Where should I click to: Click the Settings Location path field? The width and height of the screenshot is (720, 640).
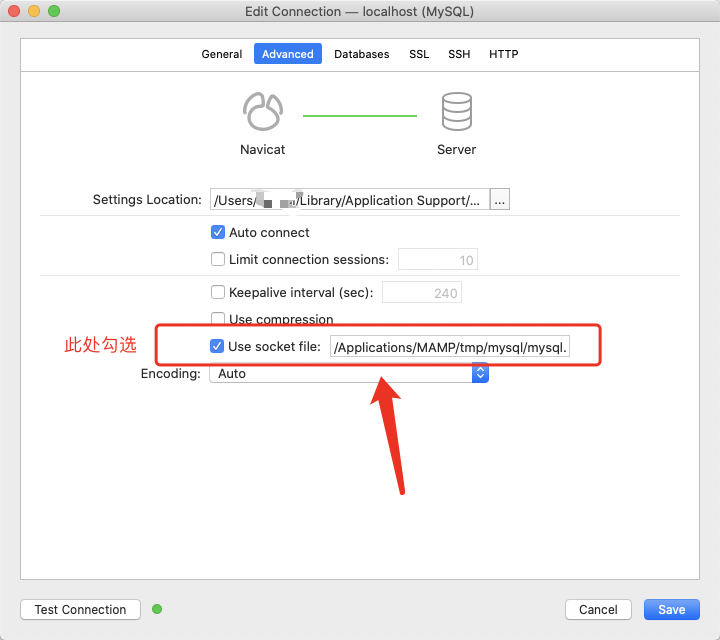click(350, 200)
